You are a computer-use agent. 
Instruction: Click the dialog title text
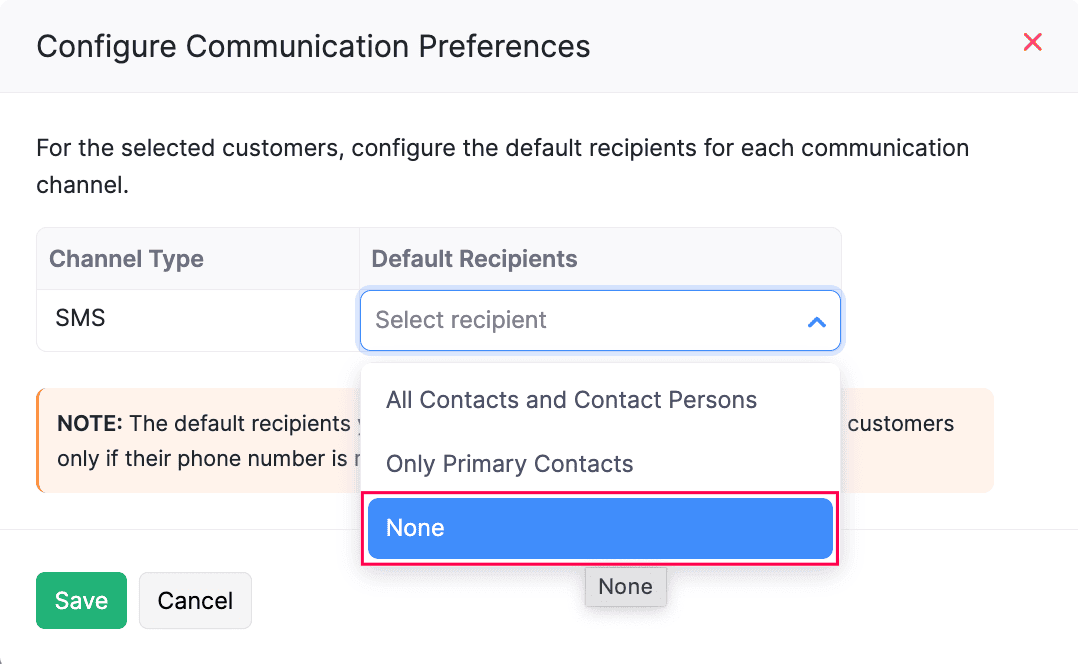click(313, 46)
